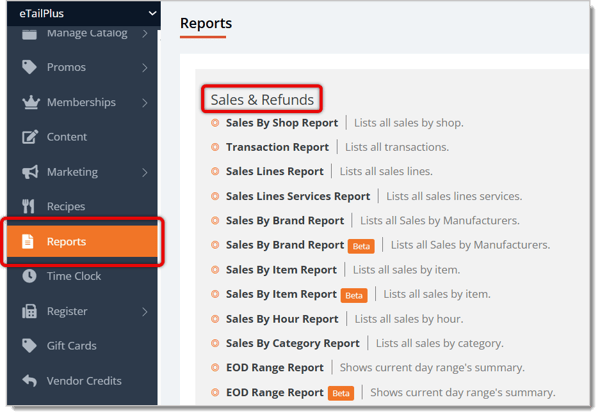Click bullet icon beside Sales By Shop Report
This screenshot has height=416, width=600.
(215, 123)
